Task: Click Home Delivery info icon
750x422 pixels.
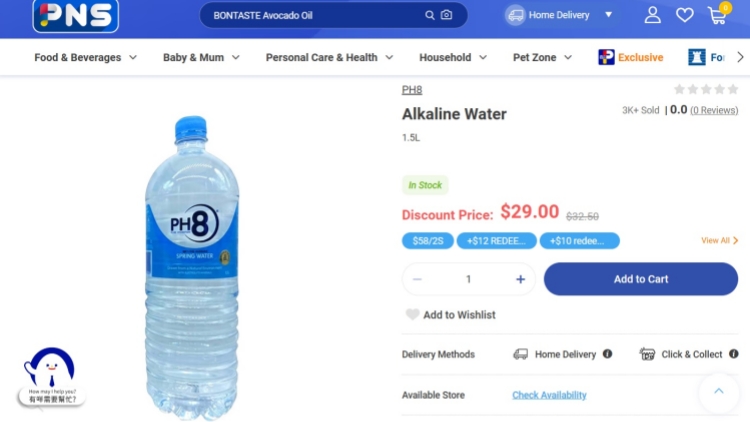Action: pyautogui.click(x=607, y=354)
